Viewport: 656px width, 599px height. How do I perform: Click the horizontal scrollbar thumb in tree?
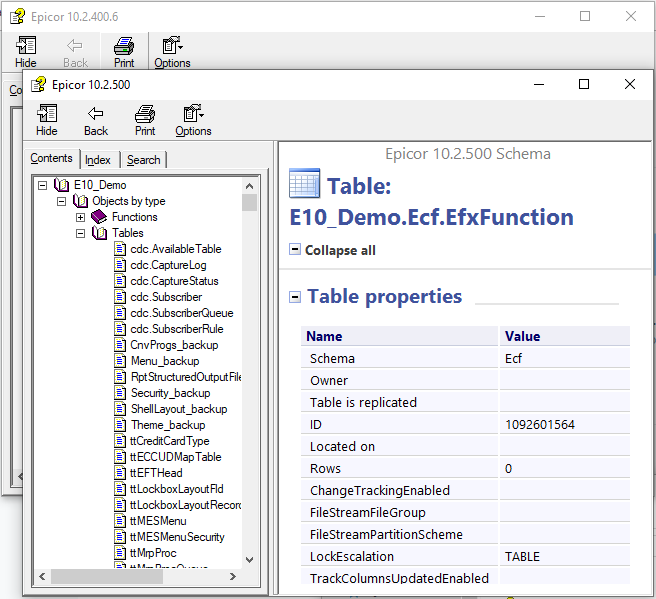pyautogui.click(x=107, y=576)
